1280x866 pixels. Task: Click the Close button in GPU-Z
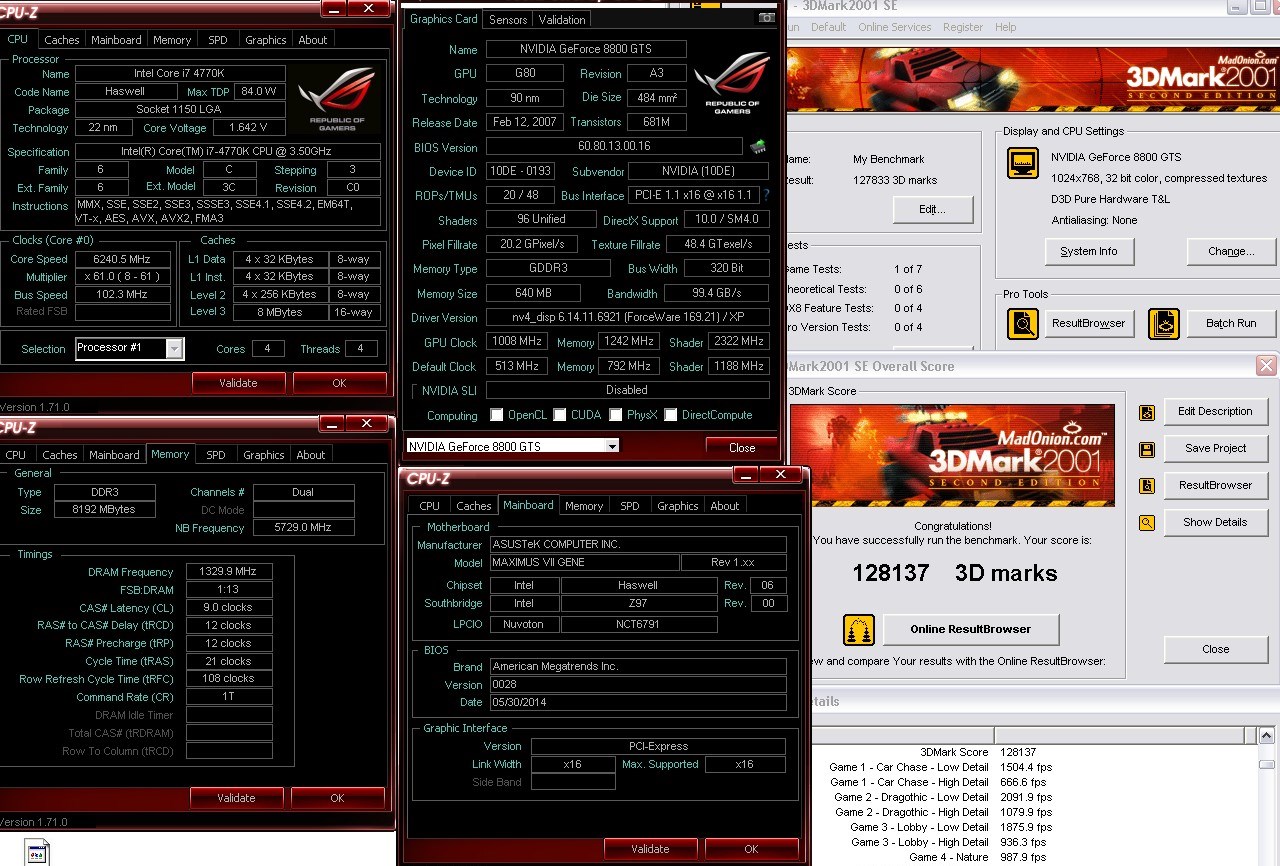(x=742, y=447)
